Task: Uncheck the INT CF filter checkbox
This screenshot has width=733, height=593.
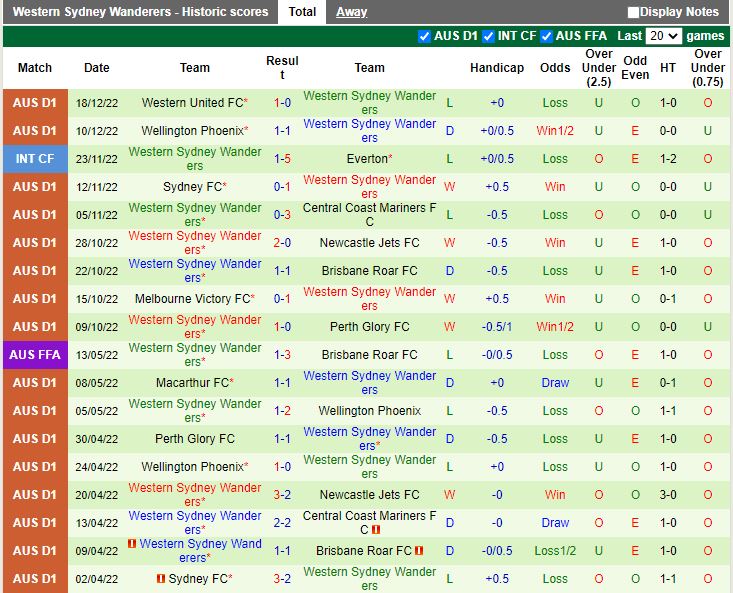Action: click(x=489, y=36)
